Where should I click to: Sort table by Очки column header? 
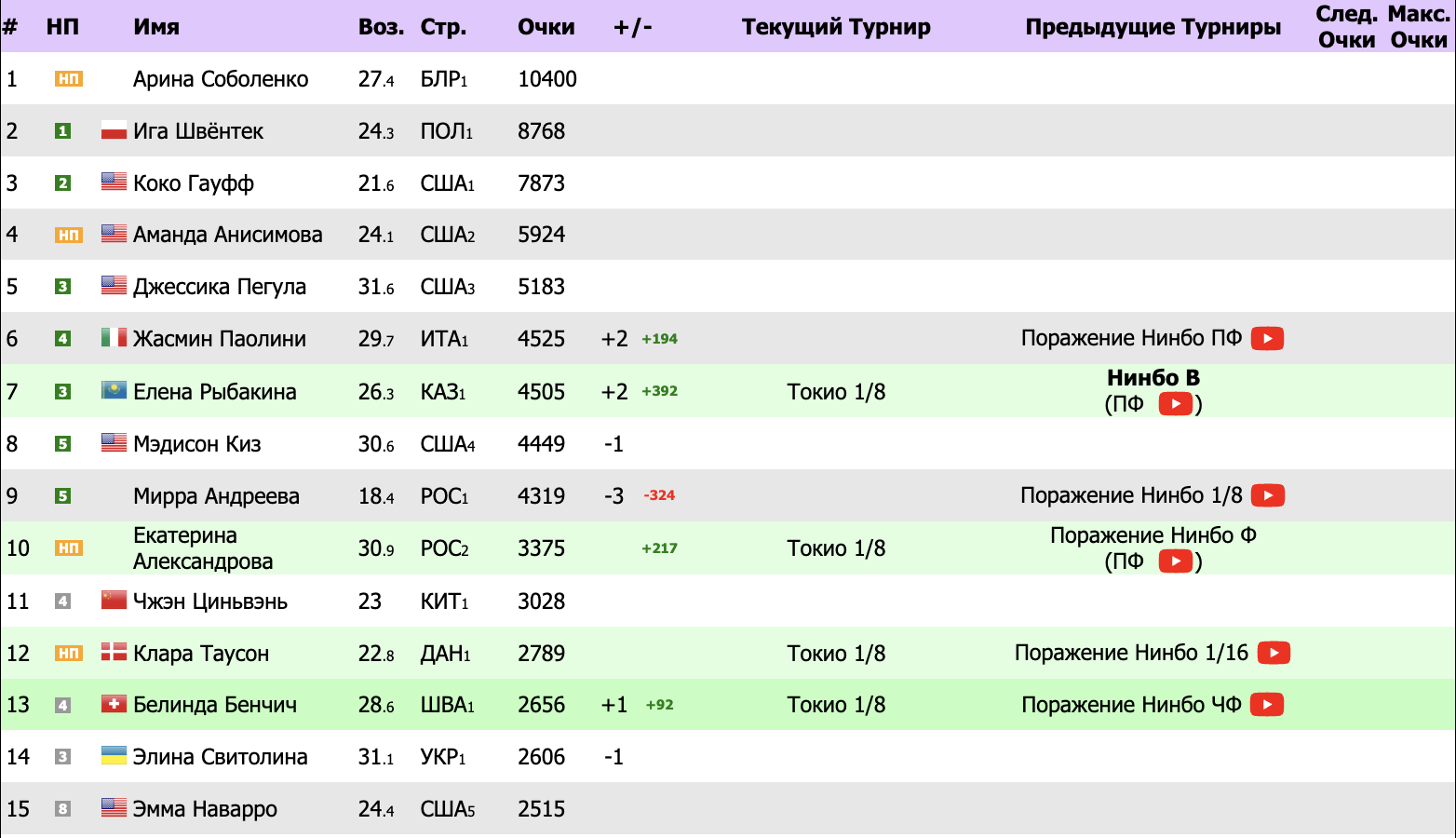point(546,27)
